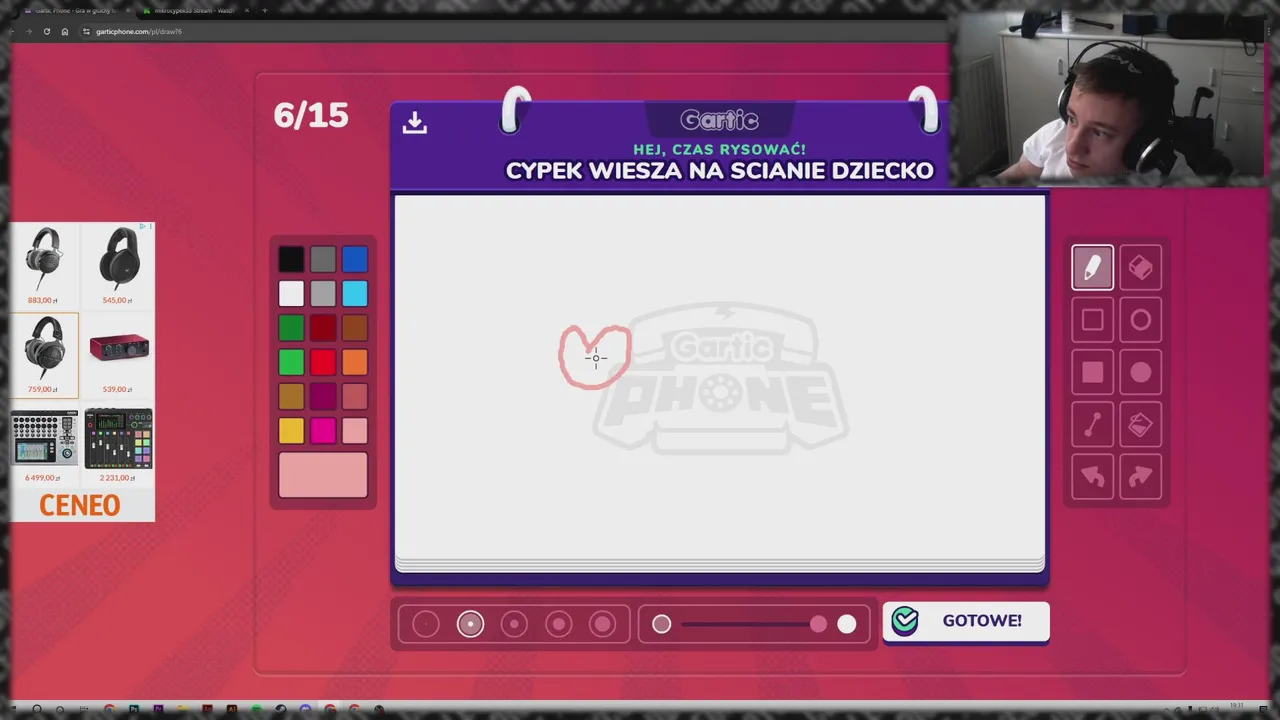Screen dimensions: 1280x720
Task: Pick the brown color swatch
Action: tap(355, 328)
